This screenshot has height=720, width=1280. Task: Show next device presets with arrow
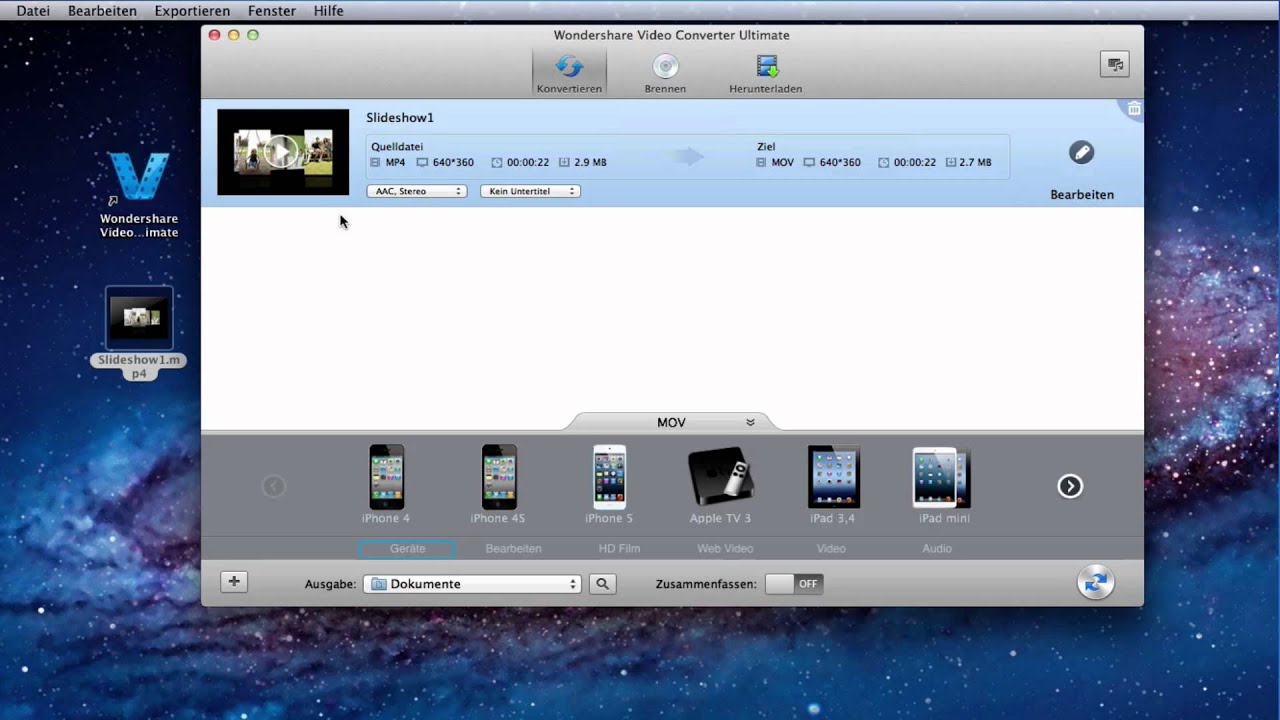pyautogui.click(x=1070, y=486)
